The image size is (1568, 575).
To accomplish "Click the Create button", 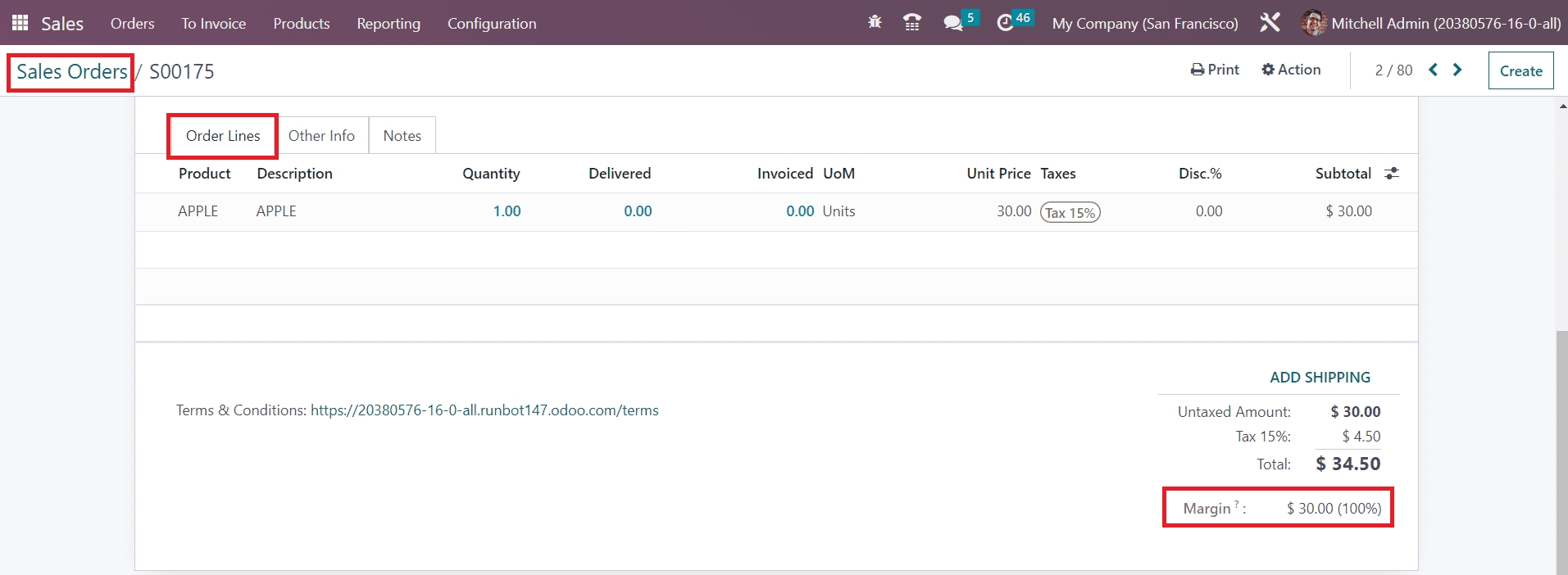I will click(1520, 71).
